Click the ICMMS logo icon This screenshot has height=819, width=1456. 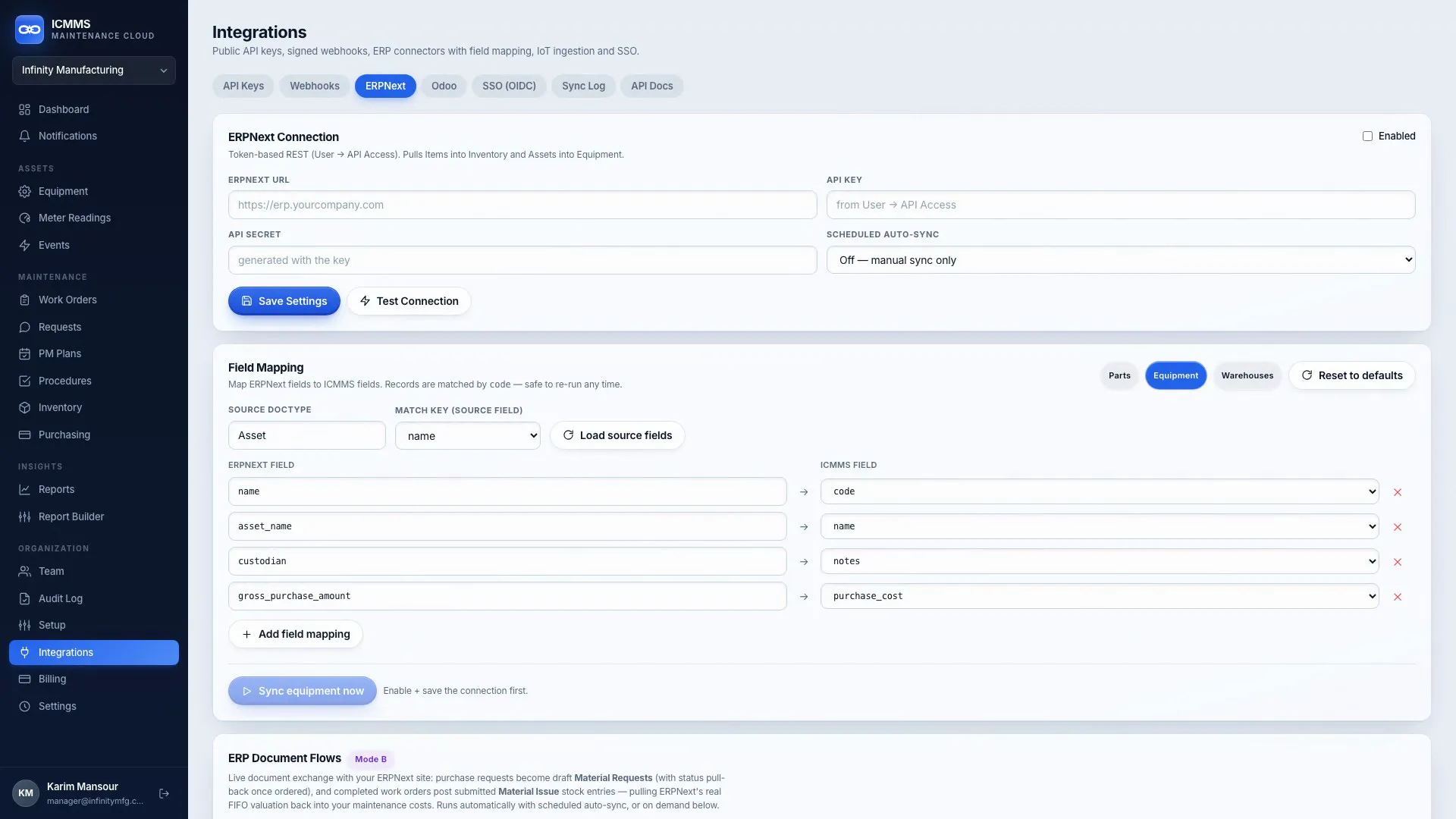click(30, 30)
